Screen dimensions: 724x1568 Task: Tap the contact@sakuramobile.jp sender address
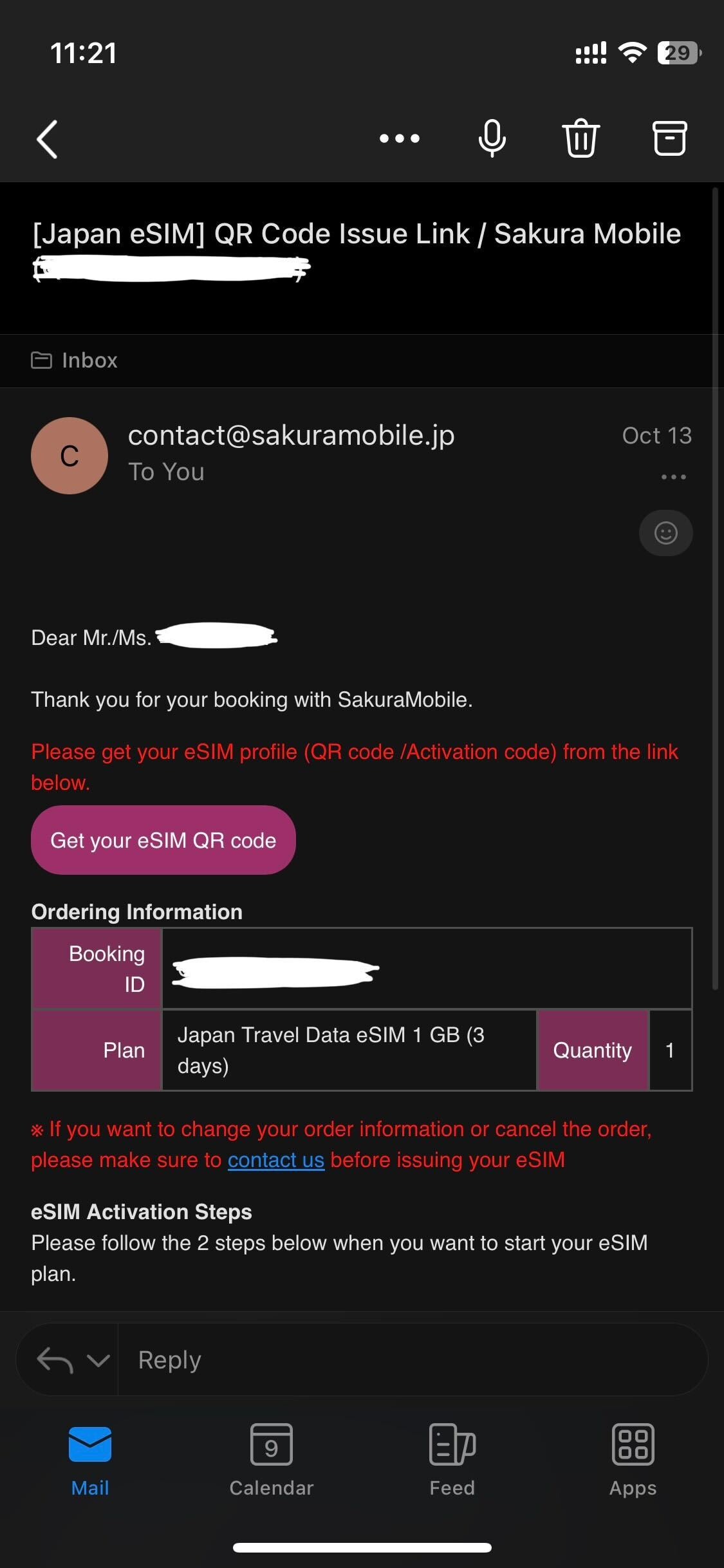pos(292,436)
